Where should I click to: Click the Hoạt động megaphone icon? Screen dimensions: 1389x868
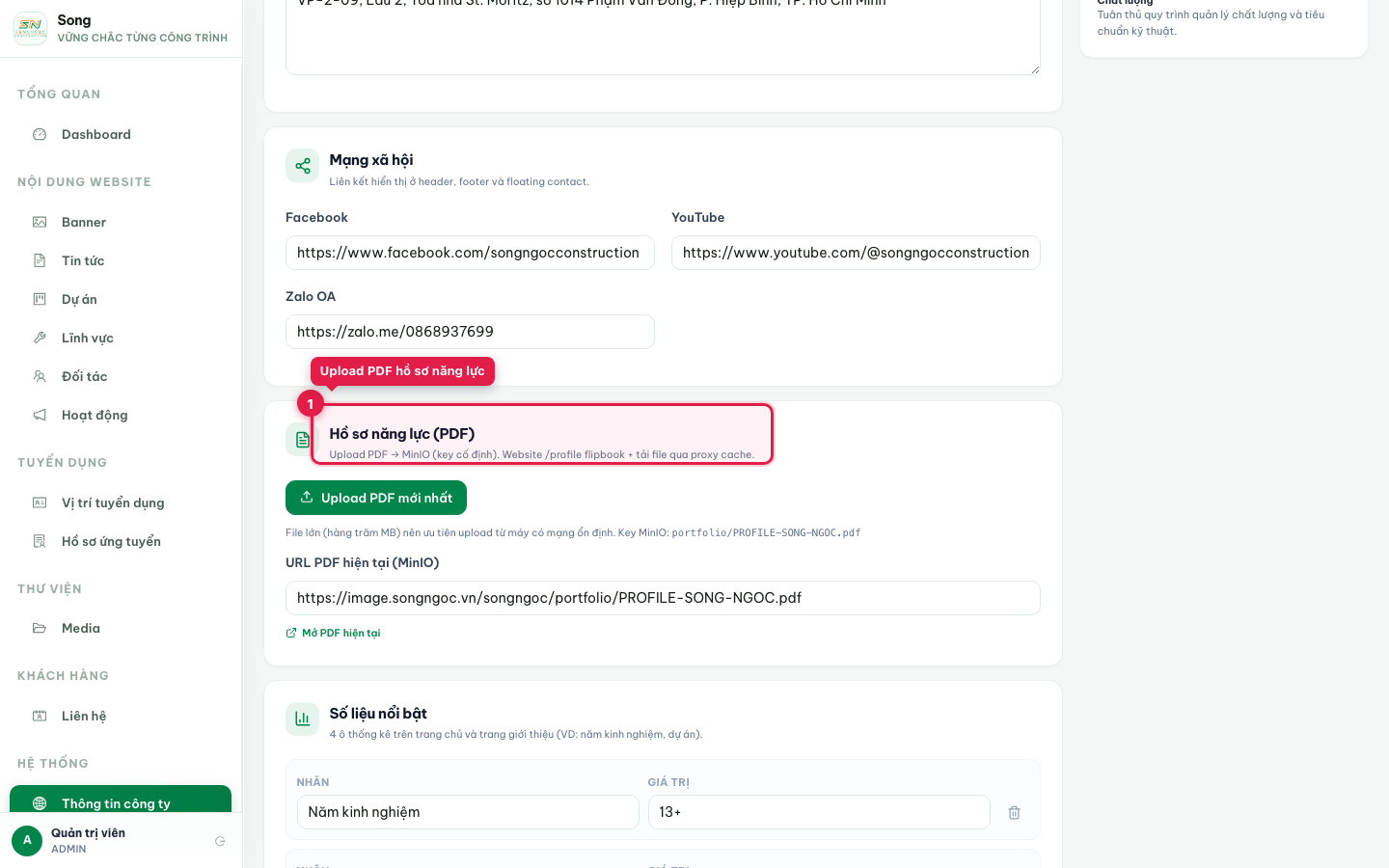40,415
